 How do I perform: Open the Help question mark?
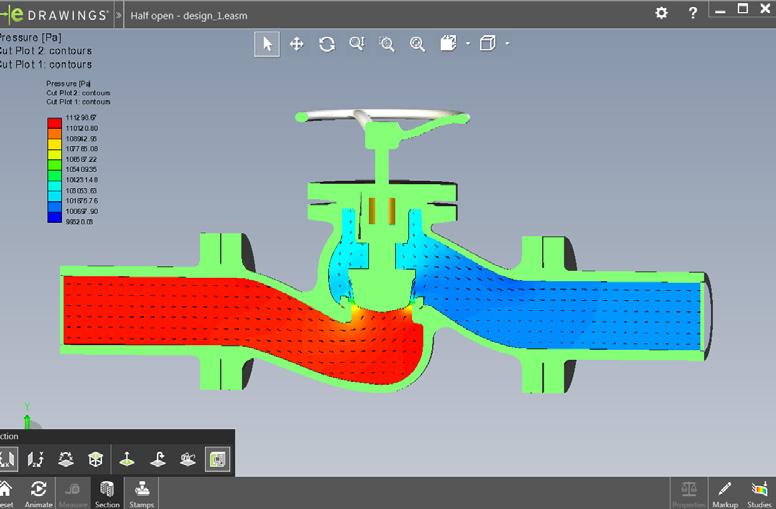click(x=693, y=13)
